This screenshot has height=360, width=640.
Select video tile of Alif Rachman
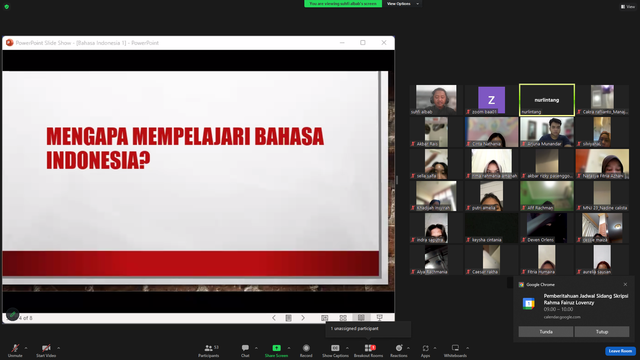point(547,196)
